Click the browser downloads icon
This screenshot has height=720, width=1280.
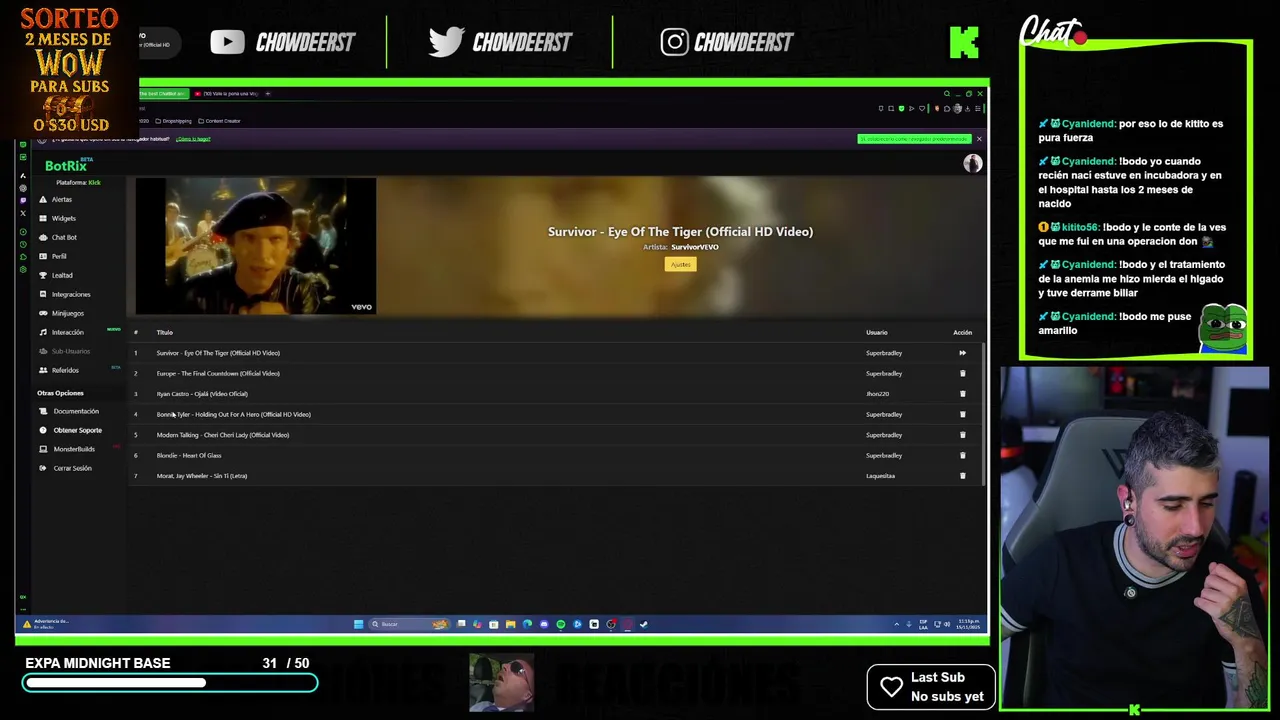click(x=967, y=108)
